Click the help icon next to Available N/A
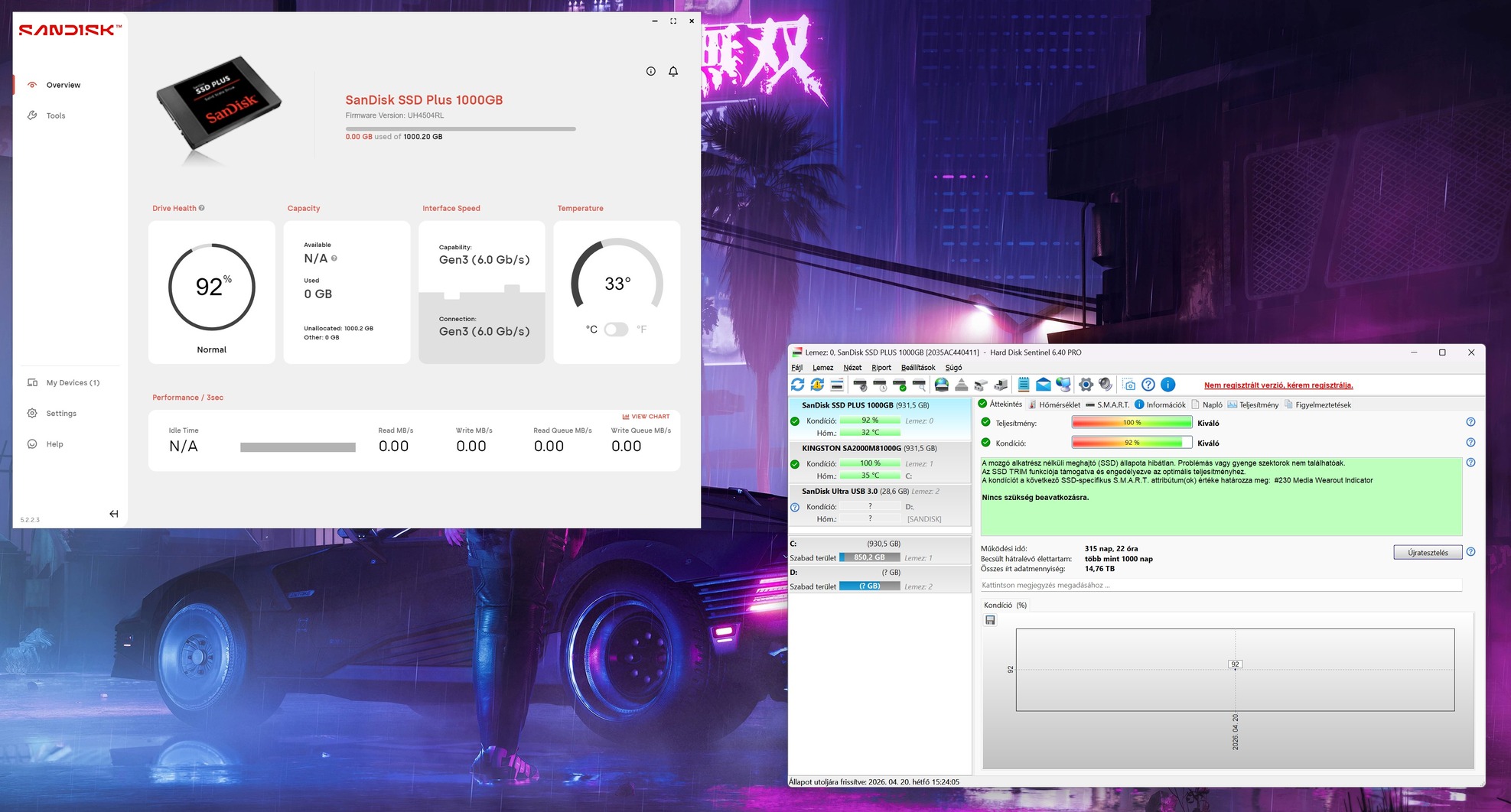This screenshot has width=1511, height=812. [x=334, y=258]
